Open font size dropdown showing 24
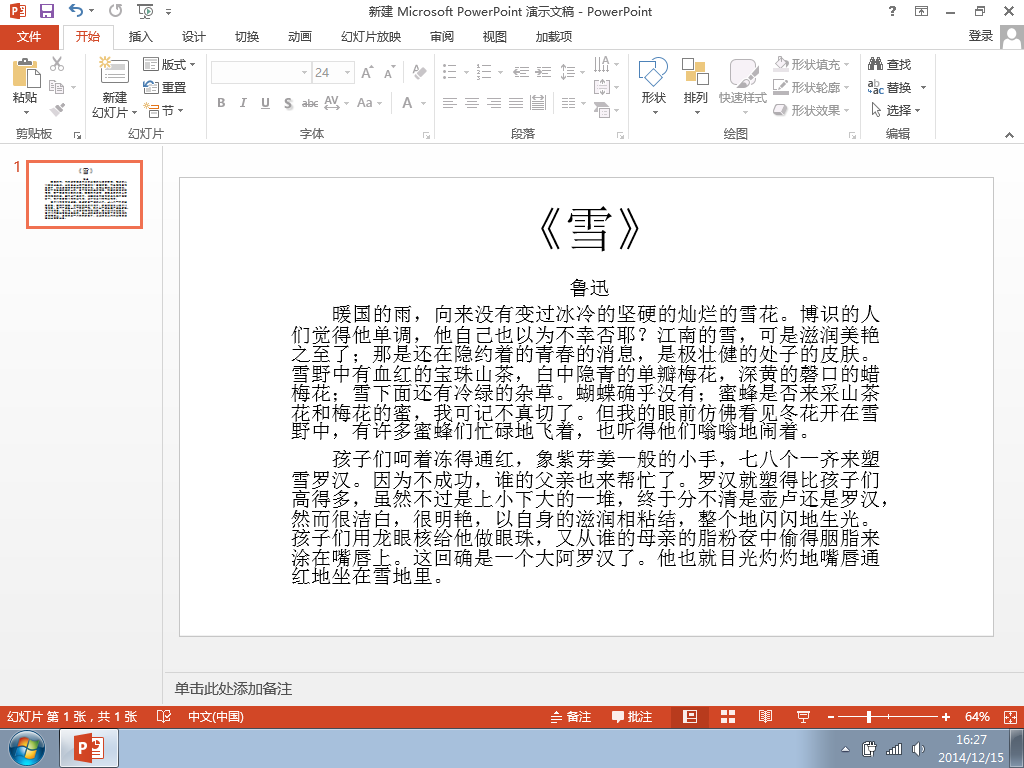 347,72
